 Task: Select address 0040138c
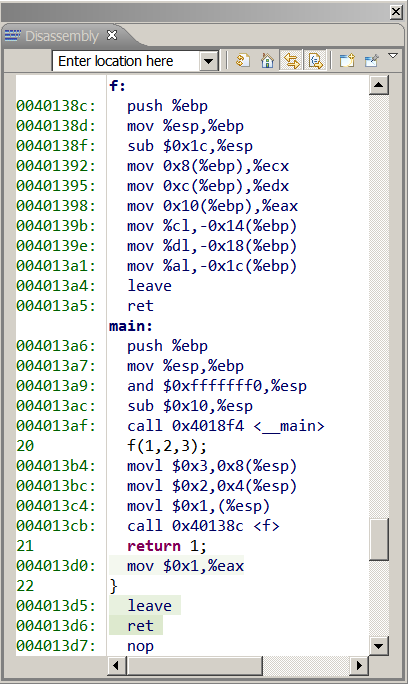[56, 106]
